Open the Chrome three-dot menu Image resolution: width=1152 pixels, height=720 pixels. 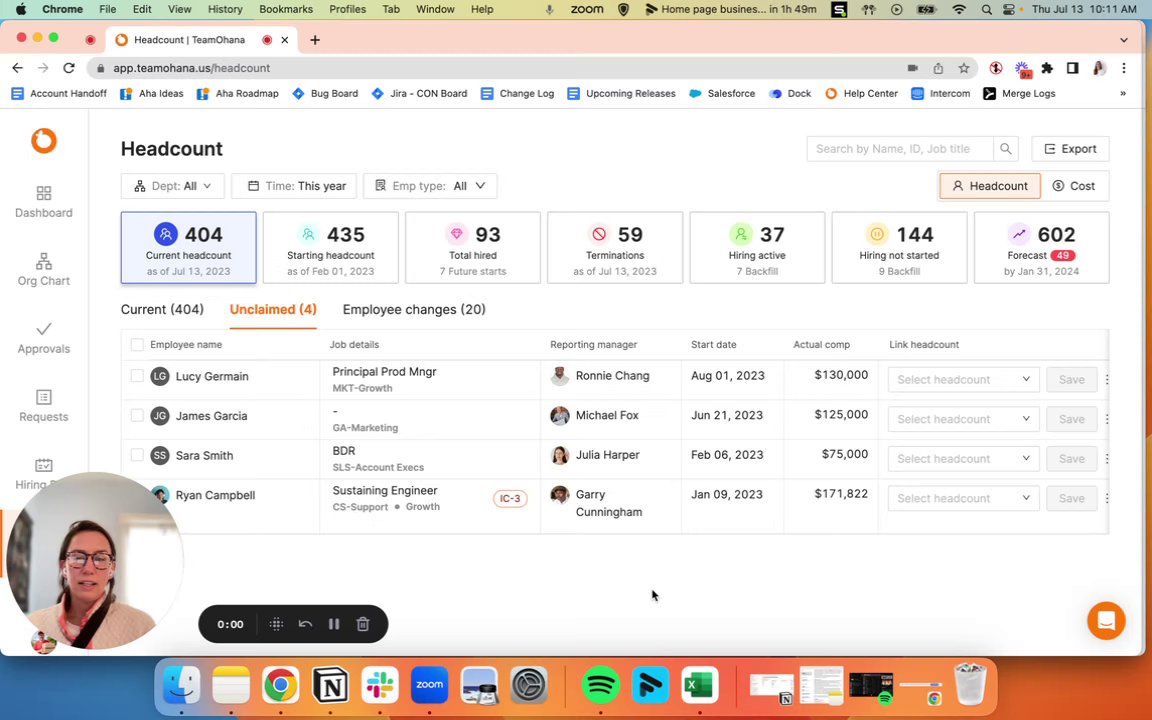coord(1124,68)
